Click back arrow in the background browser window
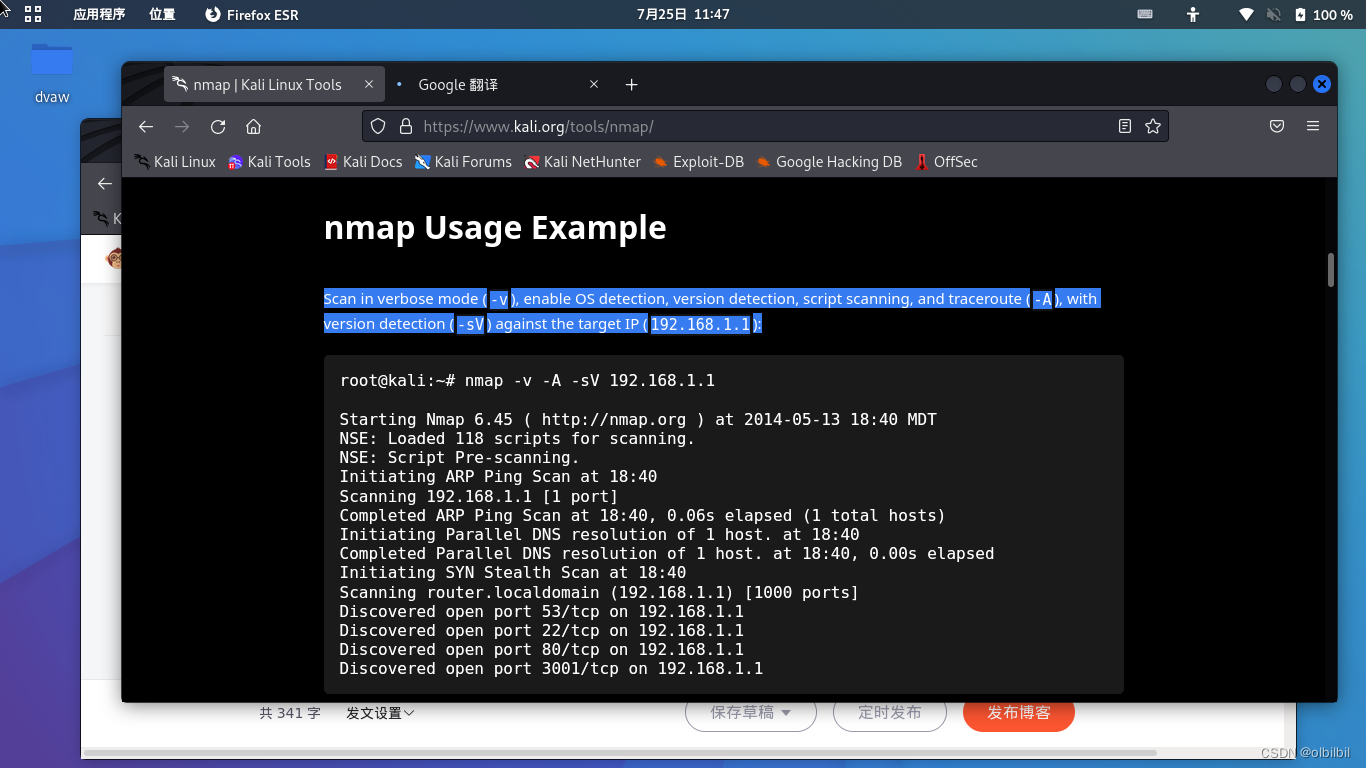 104,183
